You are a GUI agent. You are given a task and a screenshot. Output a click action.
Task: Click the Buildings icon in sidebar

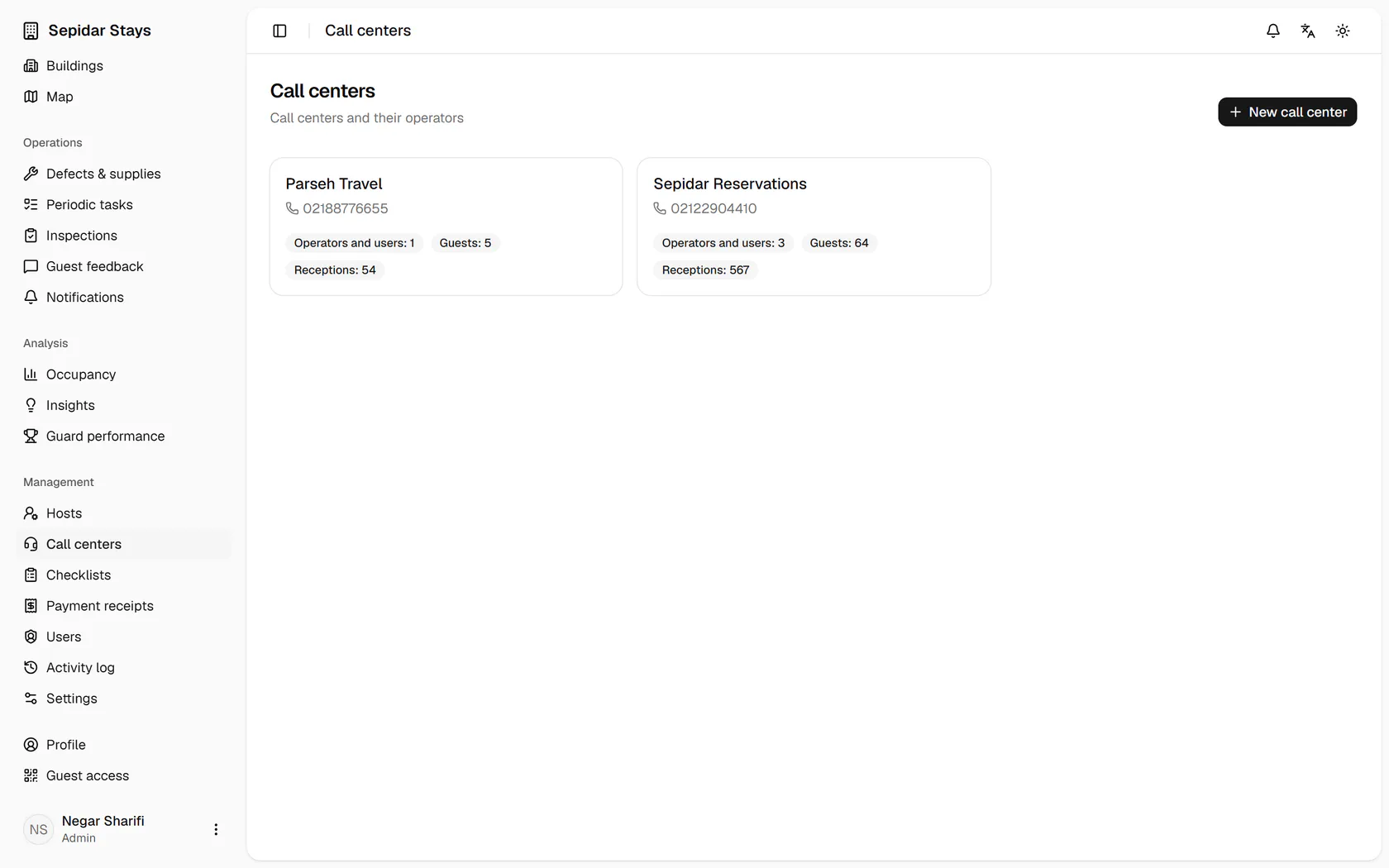[x=31, y=65]
